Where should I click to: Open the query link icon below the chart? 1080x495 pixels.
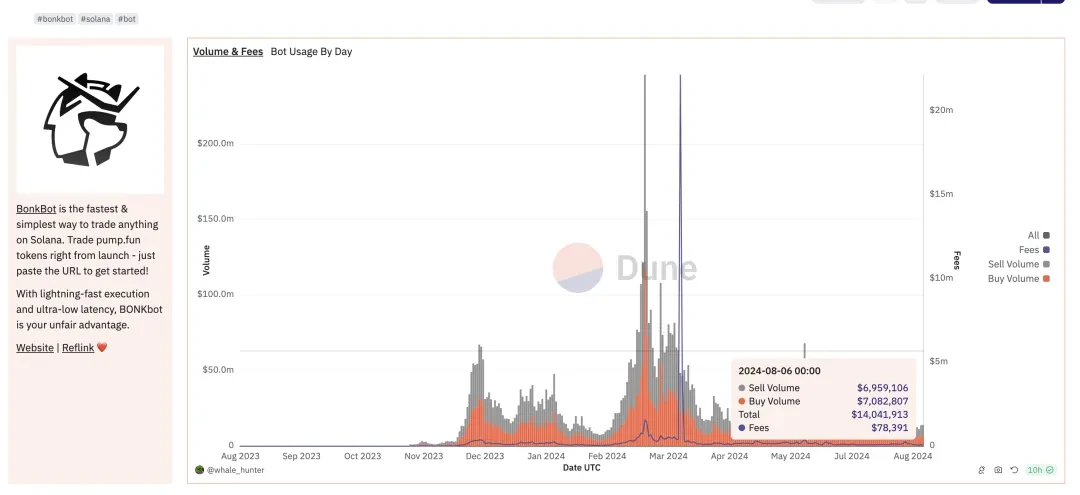pos(982,470)
